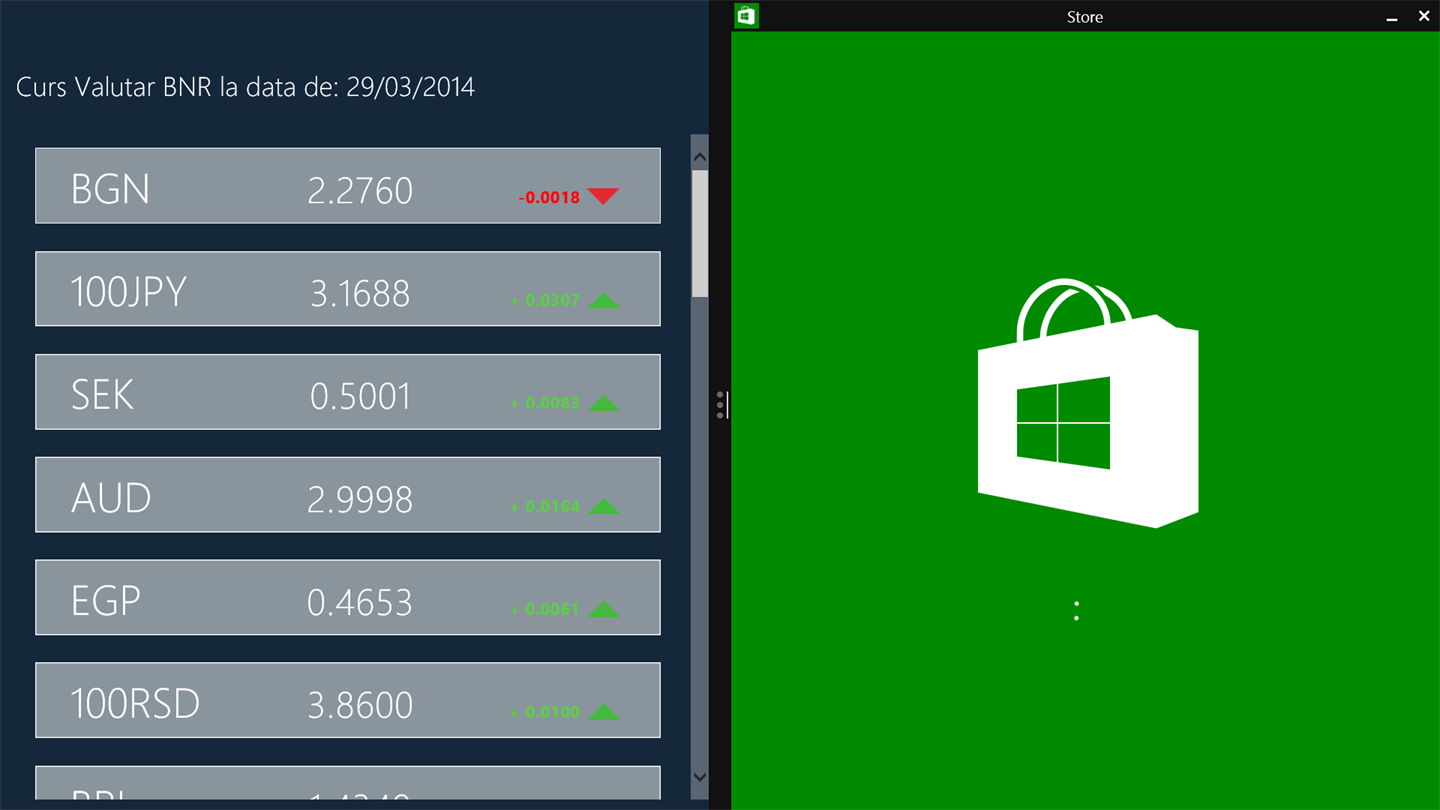Click the scrollbar down arrow in currency list
1440x810 pixels.
point(700,777)
